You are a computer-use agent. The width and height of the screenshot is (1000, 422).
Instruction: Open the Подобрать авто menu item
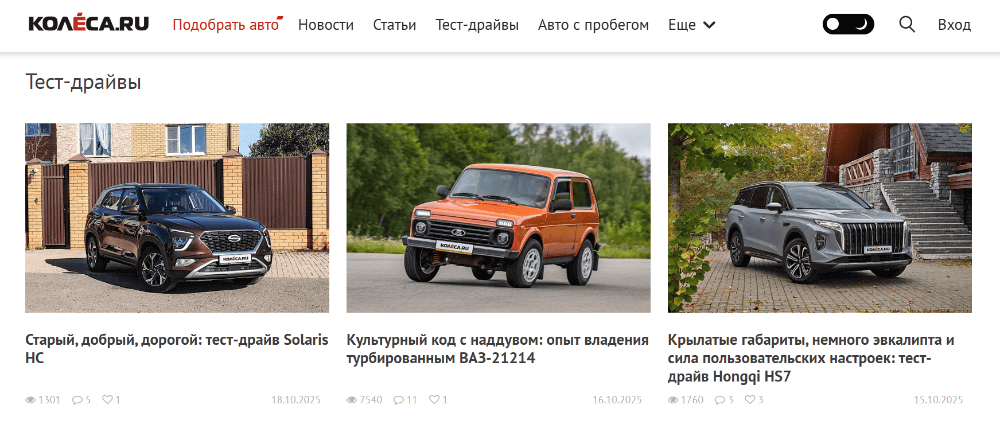pyautogui.click(x=226, y=25)
